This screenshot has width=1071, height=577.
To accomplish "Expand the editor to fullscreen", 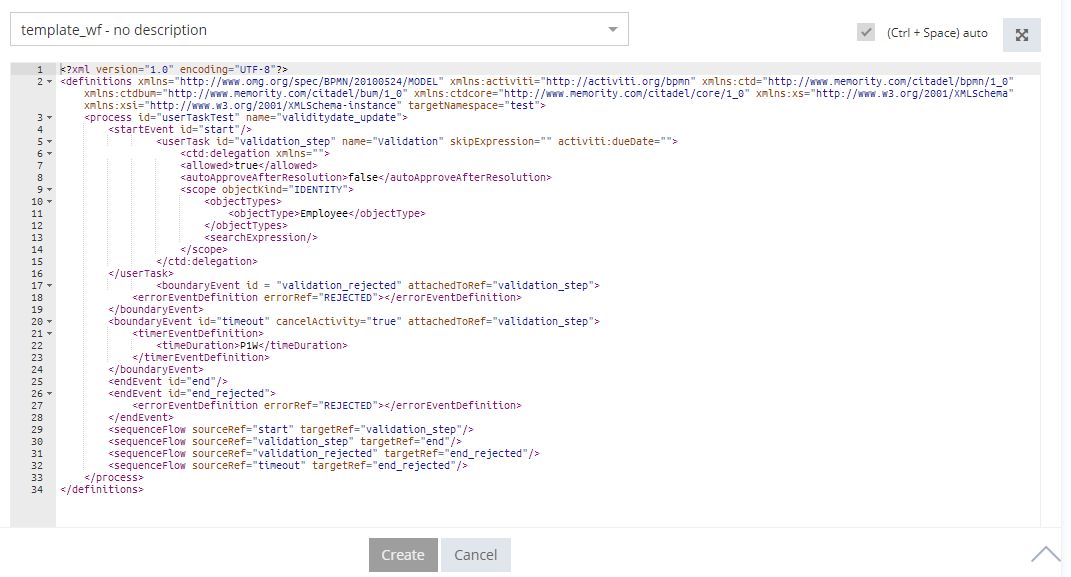I will [1022, 35].
